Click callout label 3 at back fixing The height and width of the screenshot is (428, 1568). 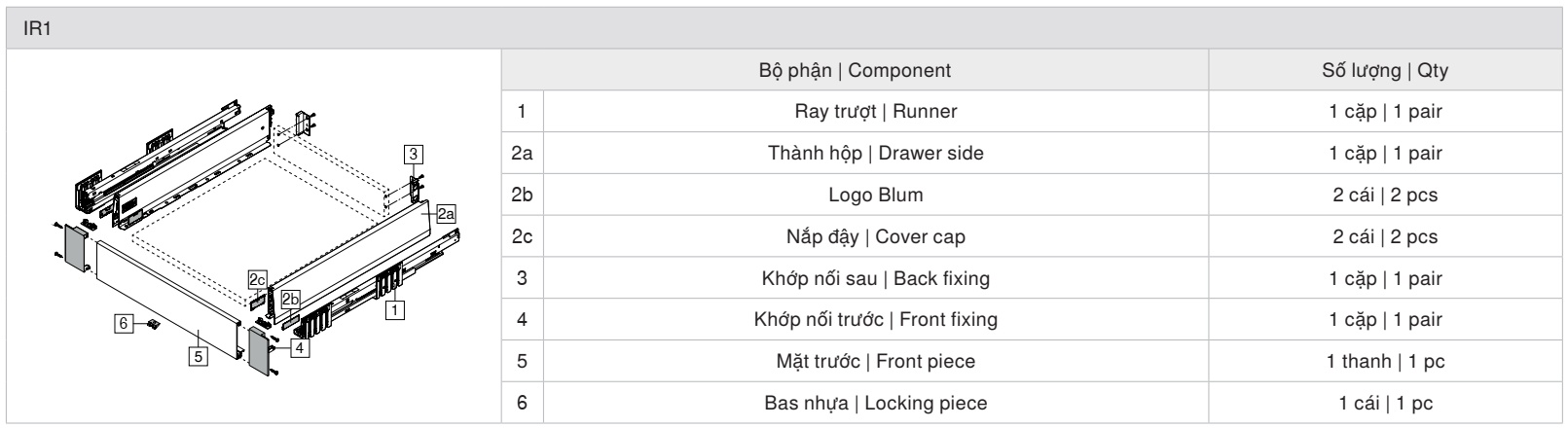414,153
